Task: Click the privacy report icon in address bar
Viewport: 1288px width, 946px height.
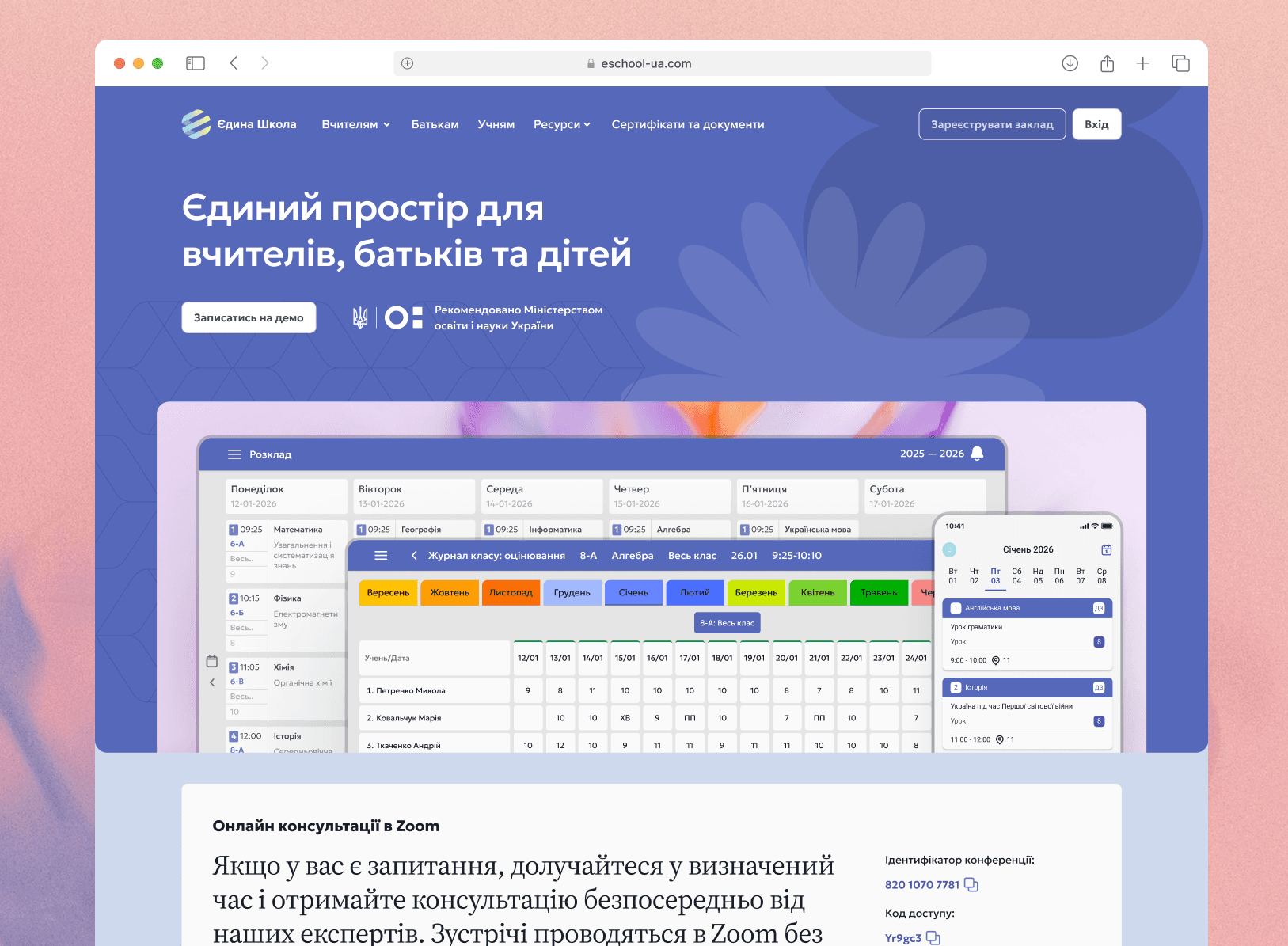Action: click(408, 63)
